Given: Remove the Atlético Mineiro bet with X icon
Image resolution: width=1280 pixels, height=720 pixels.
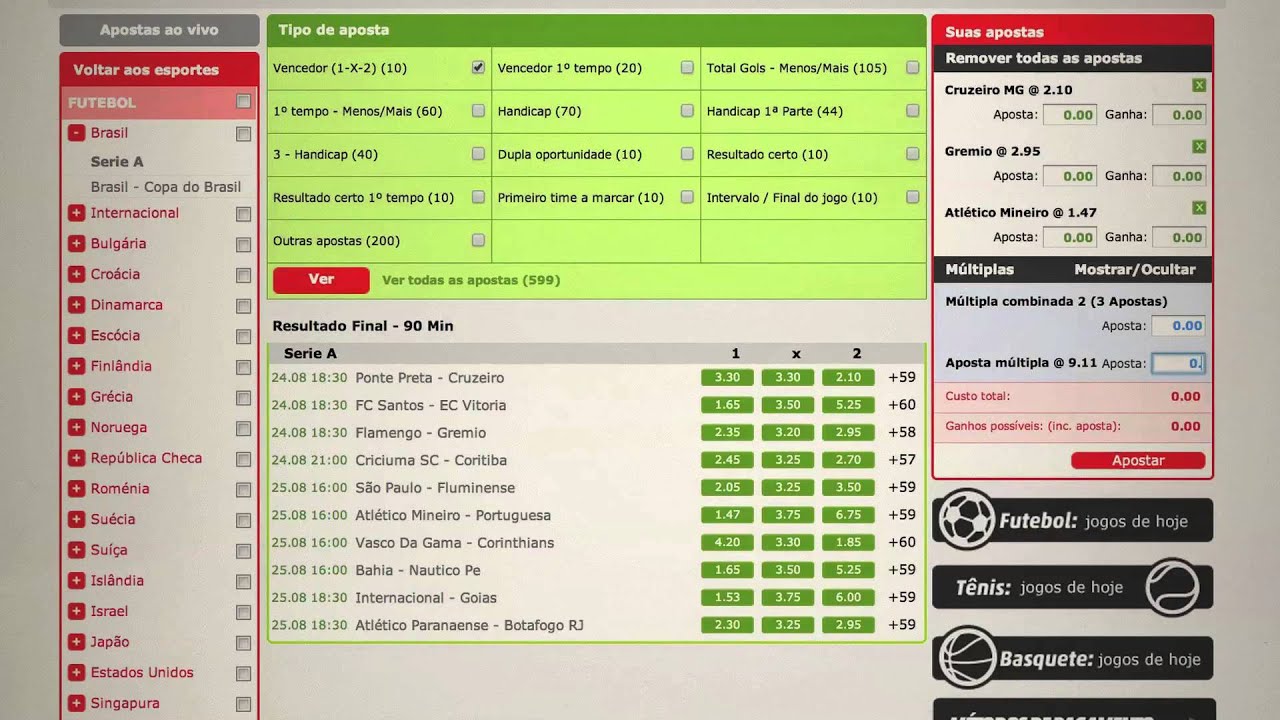Looking at the screenshot, I should [1199, 208].
